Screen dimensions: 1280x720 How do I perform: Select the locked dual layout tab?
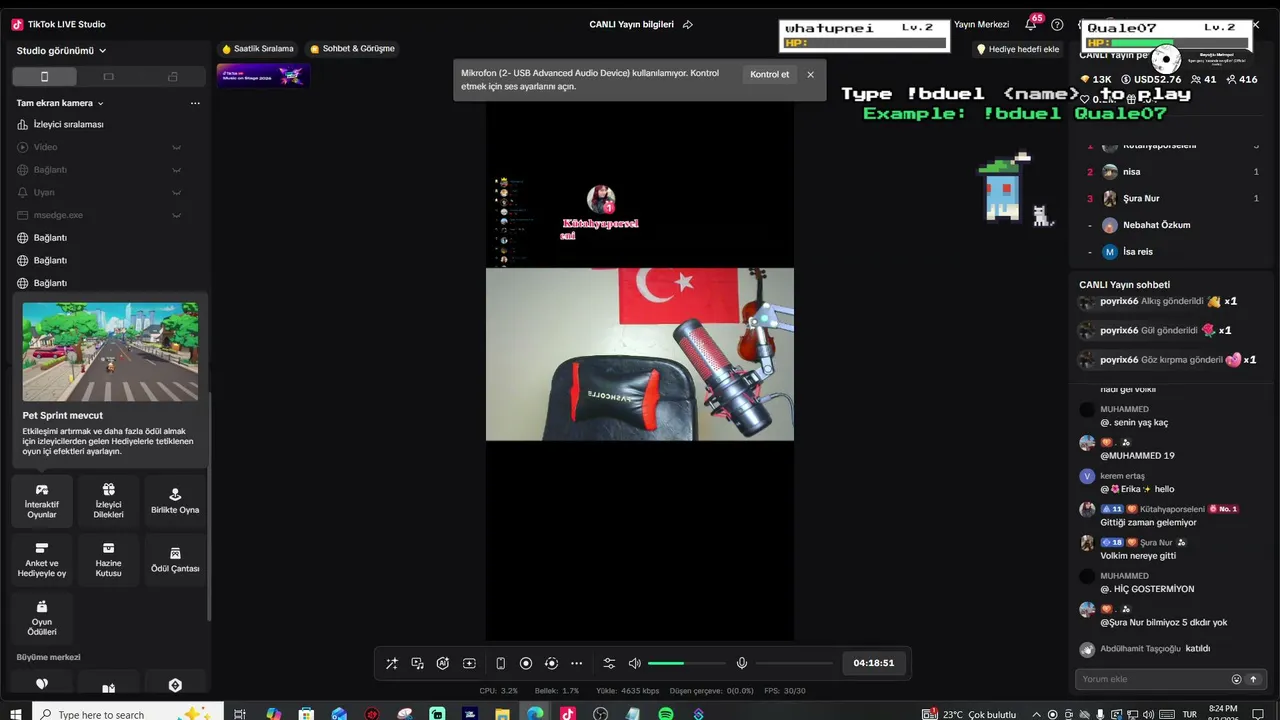172,77
